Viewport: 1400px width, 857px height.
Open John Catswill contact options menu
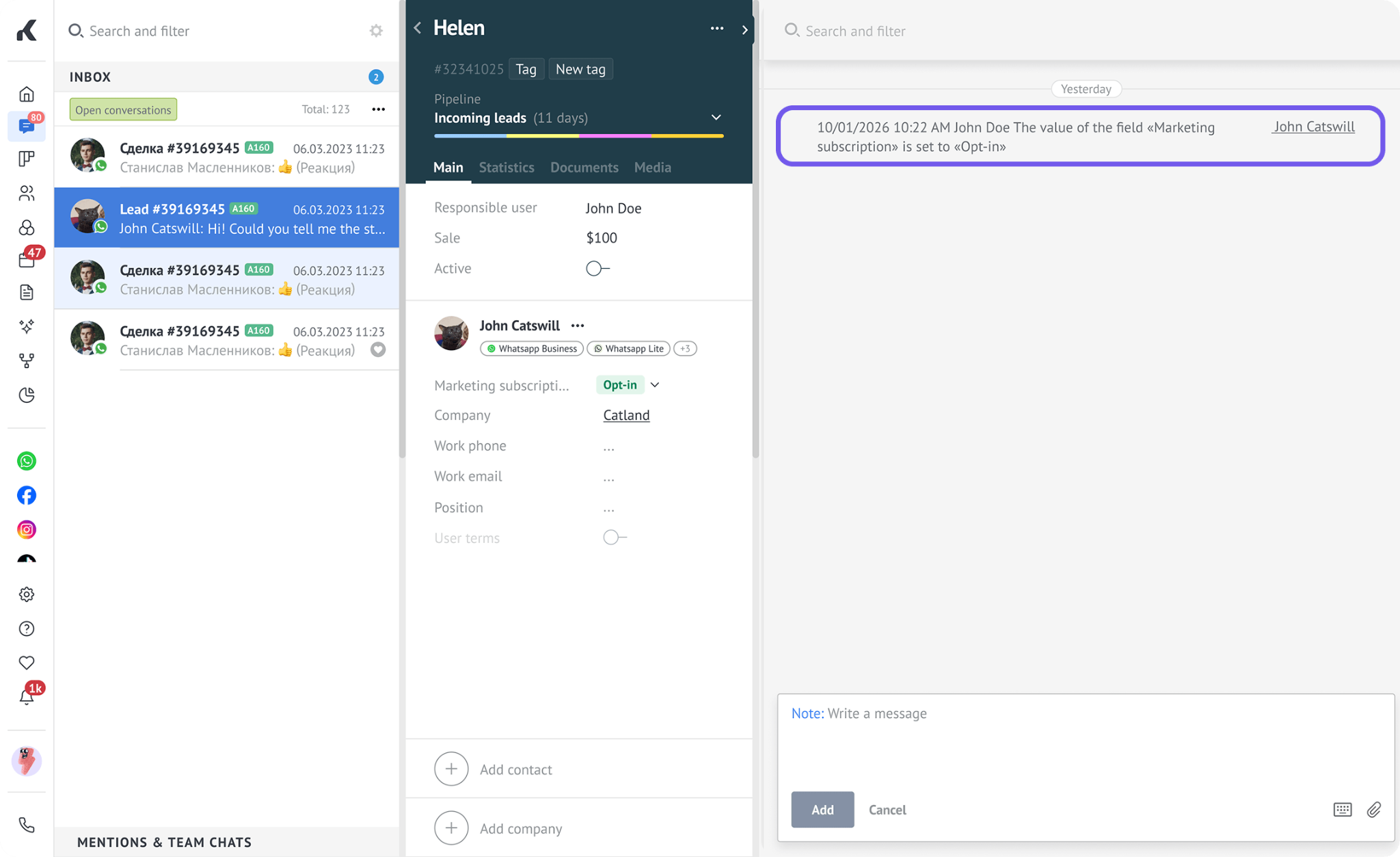(578, 326)
